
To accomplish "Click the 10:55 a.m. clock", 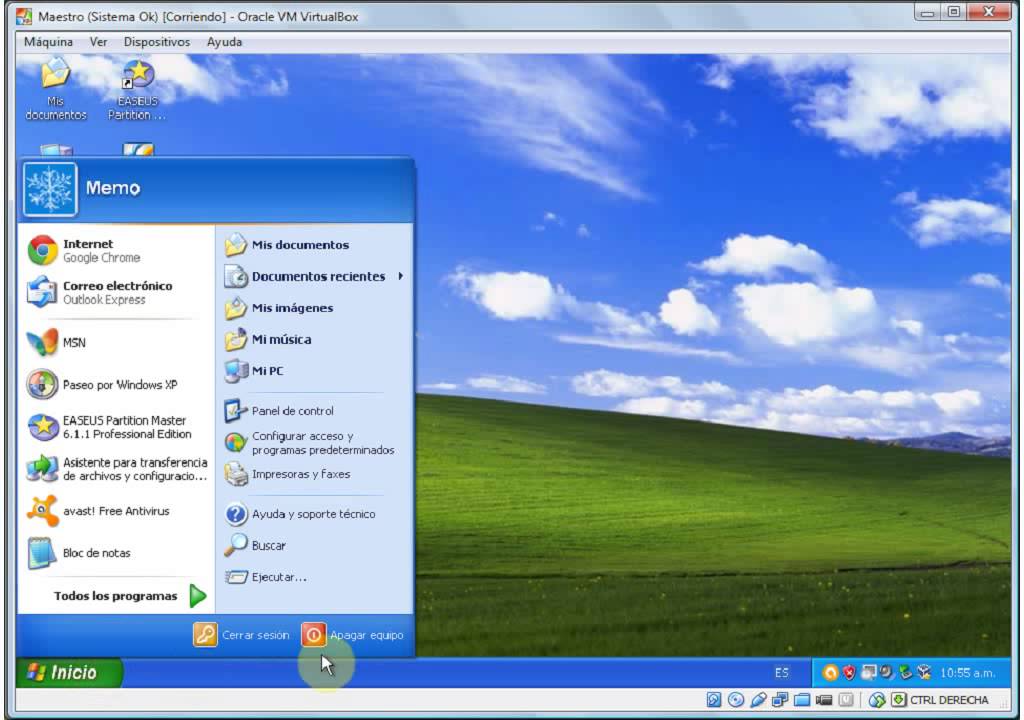I will coord(968,673).
